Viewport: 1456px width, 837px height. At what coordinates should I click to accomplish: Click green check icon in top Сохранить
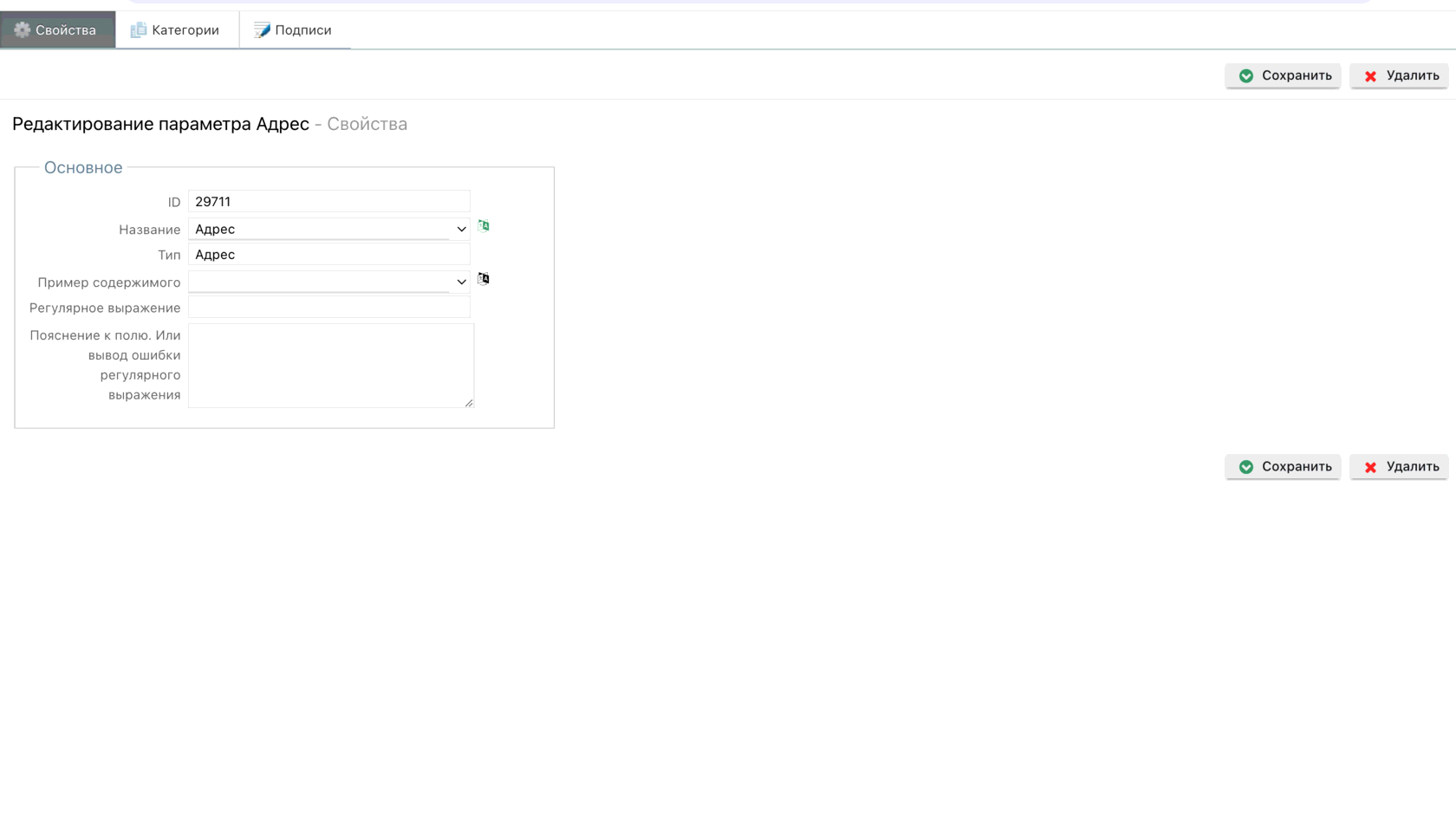(1246, 76)
